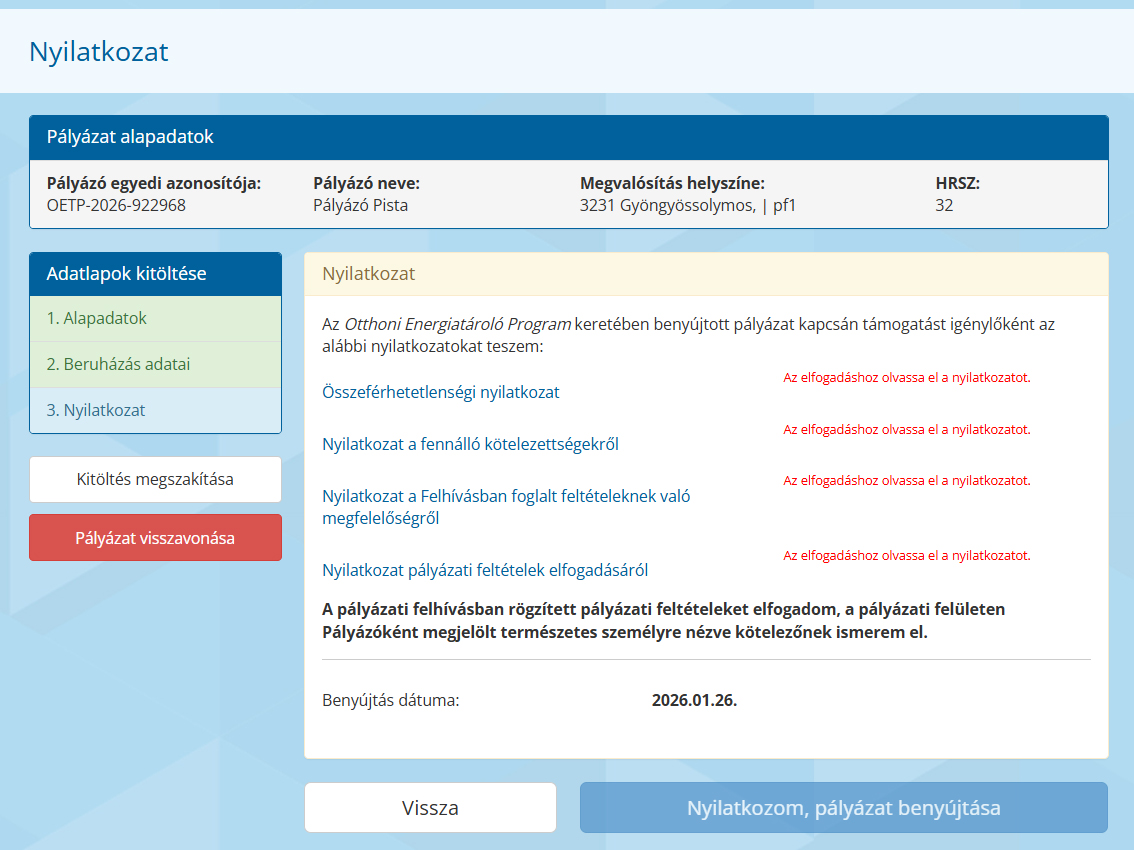Click the applicant name Pályázó Pista
Image resolution: width=1134 pixels, height=850 pixels.
pyautogui.click(x=361, y=206)
